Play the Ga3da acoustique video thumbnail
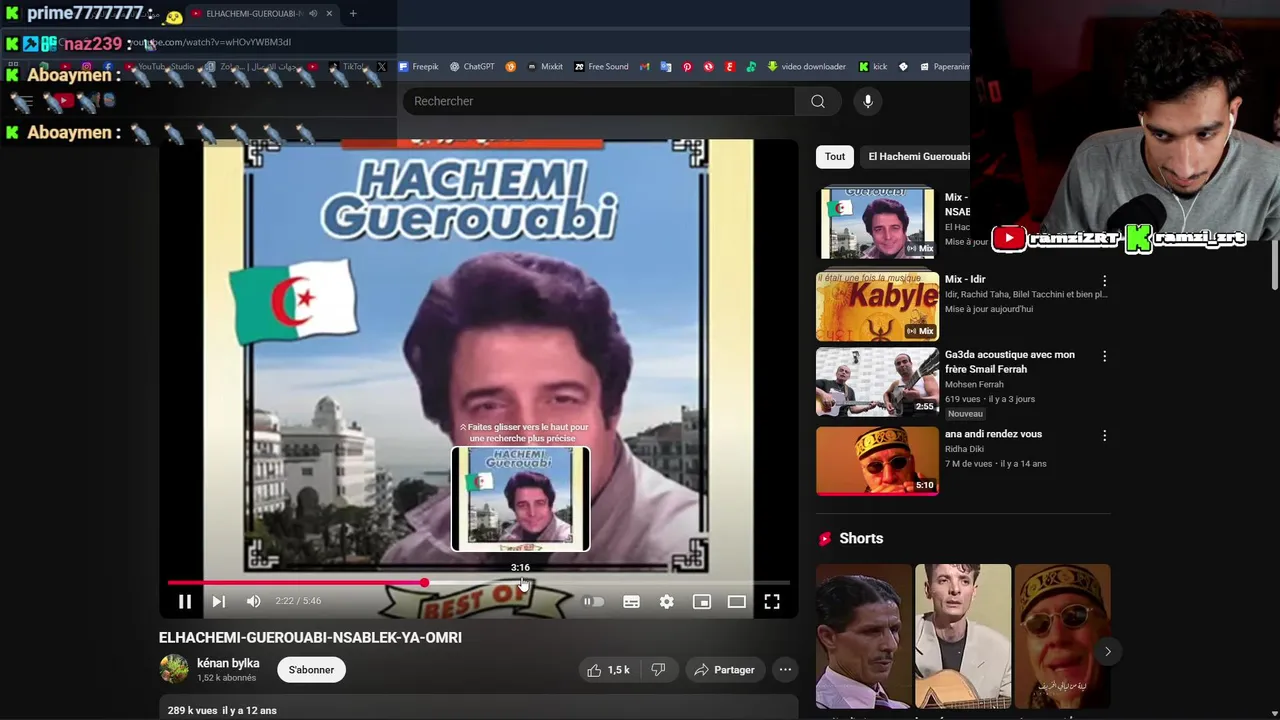The height and width of the screenshot is (720, 1280). 877,381
